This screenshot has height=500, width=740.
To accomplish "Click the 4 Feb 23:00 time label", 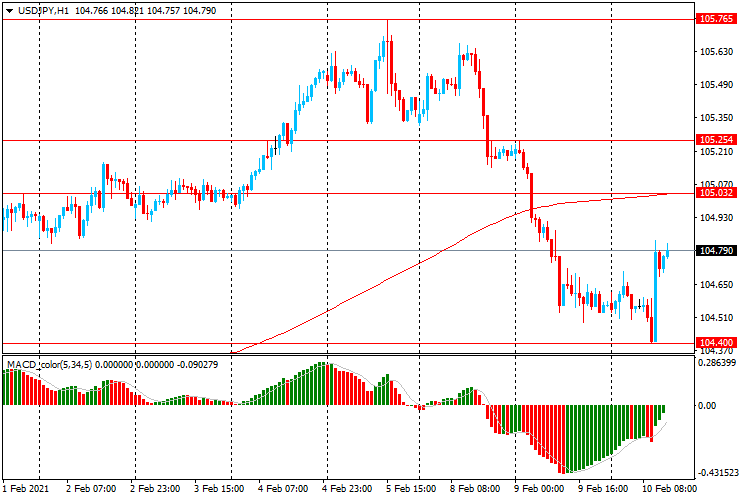I will click(348, 488).
